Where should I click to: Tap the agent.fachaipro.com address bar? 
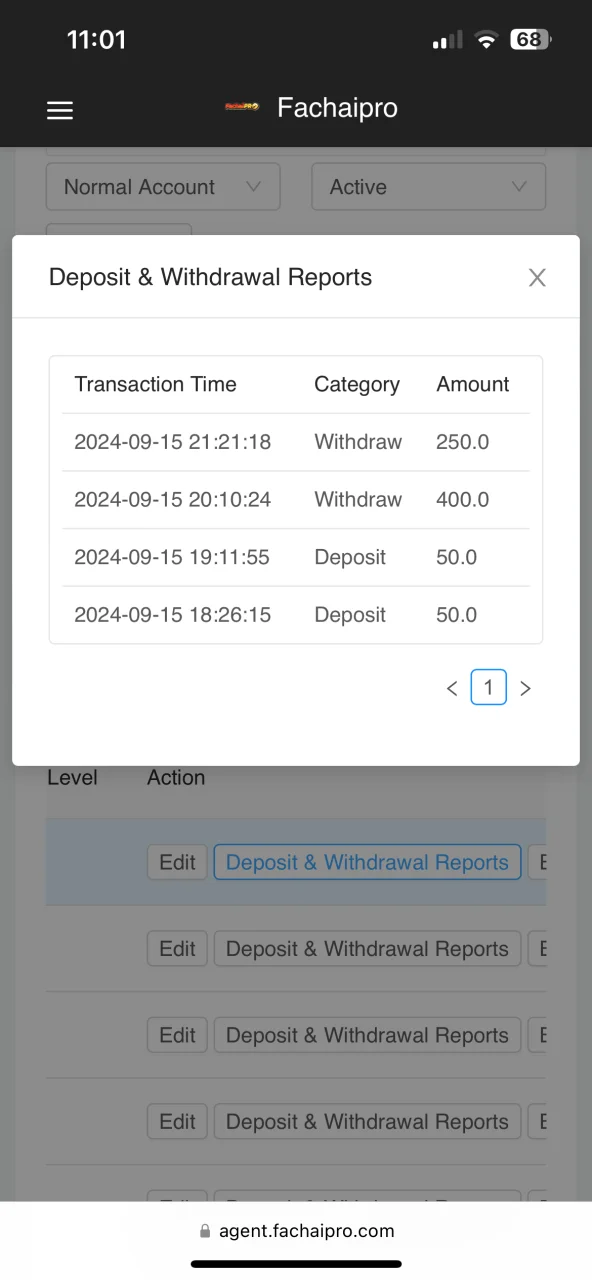click(296, 1231)
